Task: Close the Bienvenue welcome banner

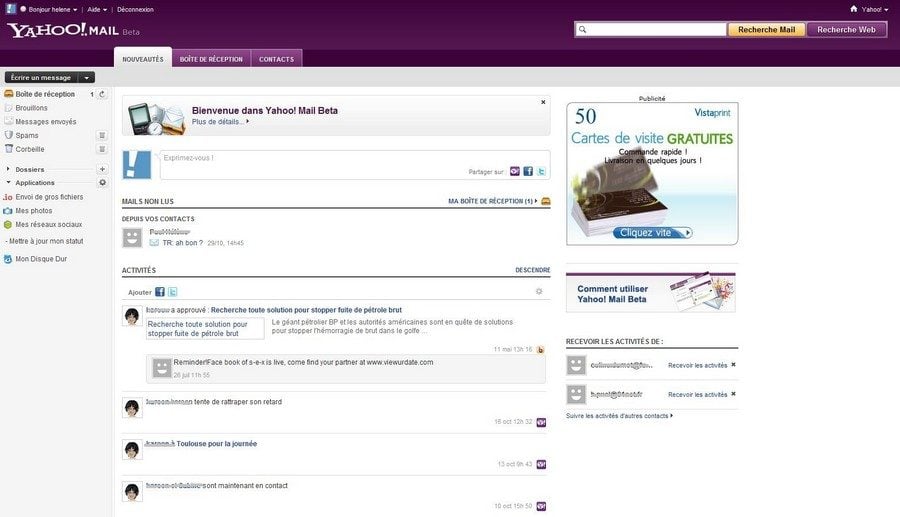Action: (x=543, y=102)
